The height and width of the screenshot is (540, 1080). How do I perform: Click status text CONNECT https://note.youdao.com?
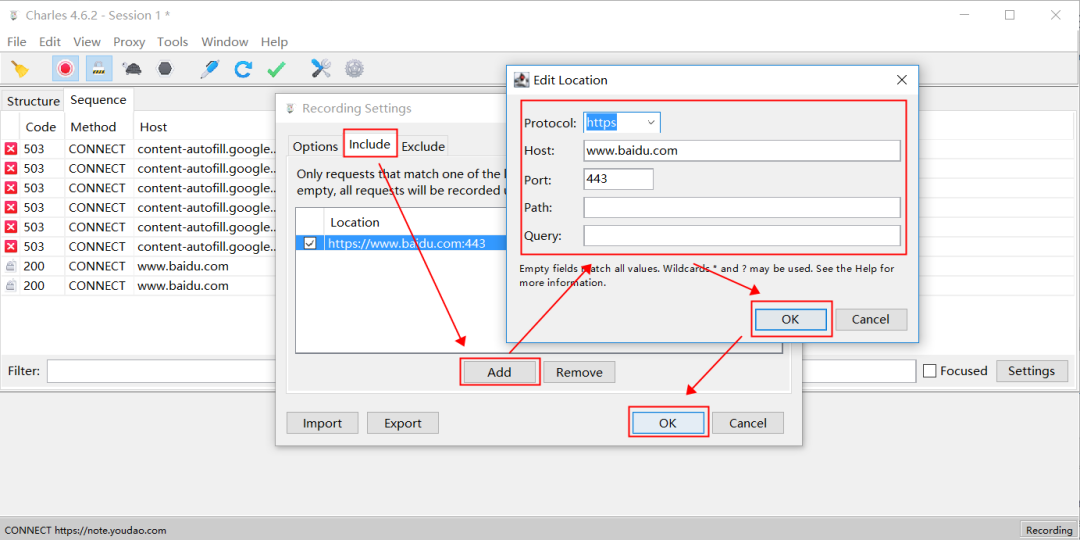[x=85, y=530]
